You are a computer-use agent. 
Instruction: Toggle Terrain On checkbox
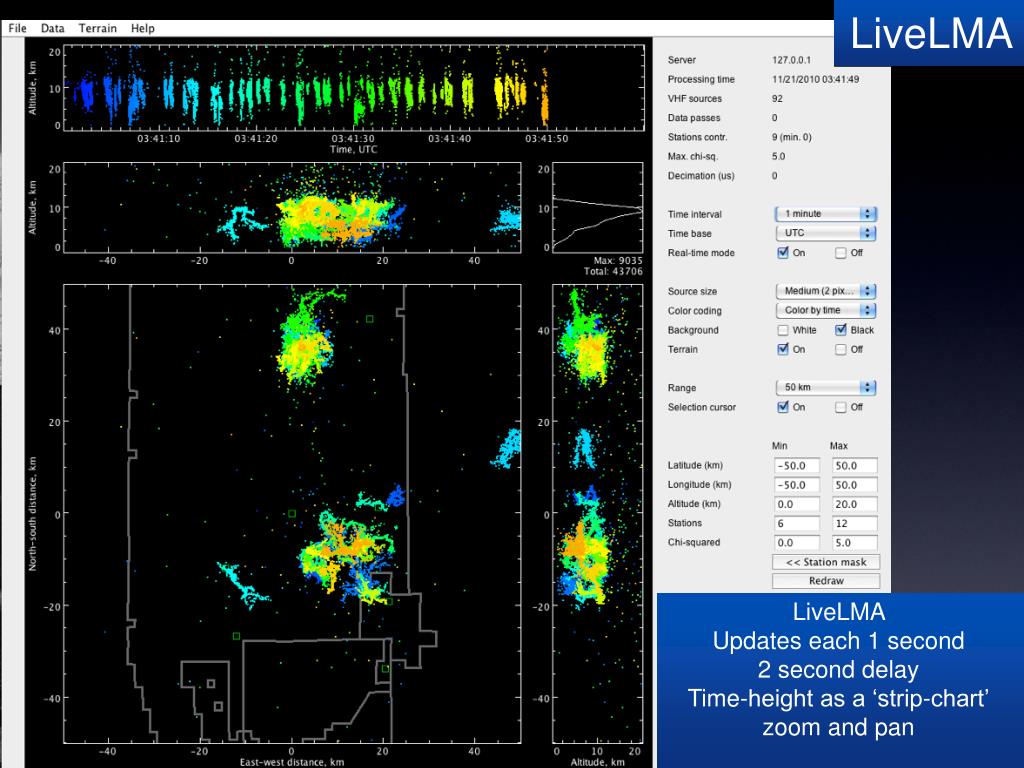[x=783, y=349]
